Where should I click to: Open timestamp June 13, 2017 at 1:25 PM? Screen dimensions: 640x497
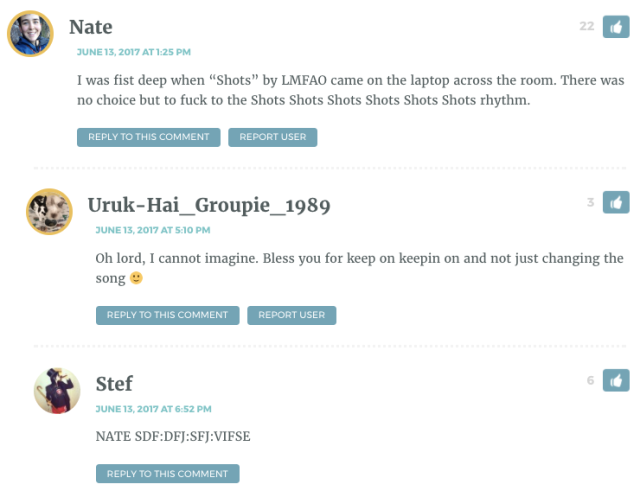pyautogui.click(x=134, y=52)
